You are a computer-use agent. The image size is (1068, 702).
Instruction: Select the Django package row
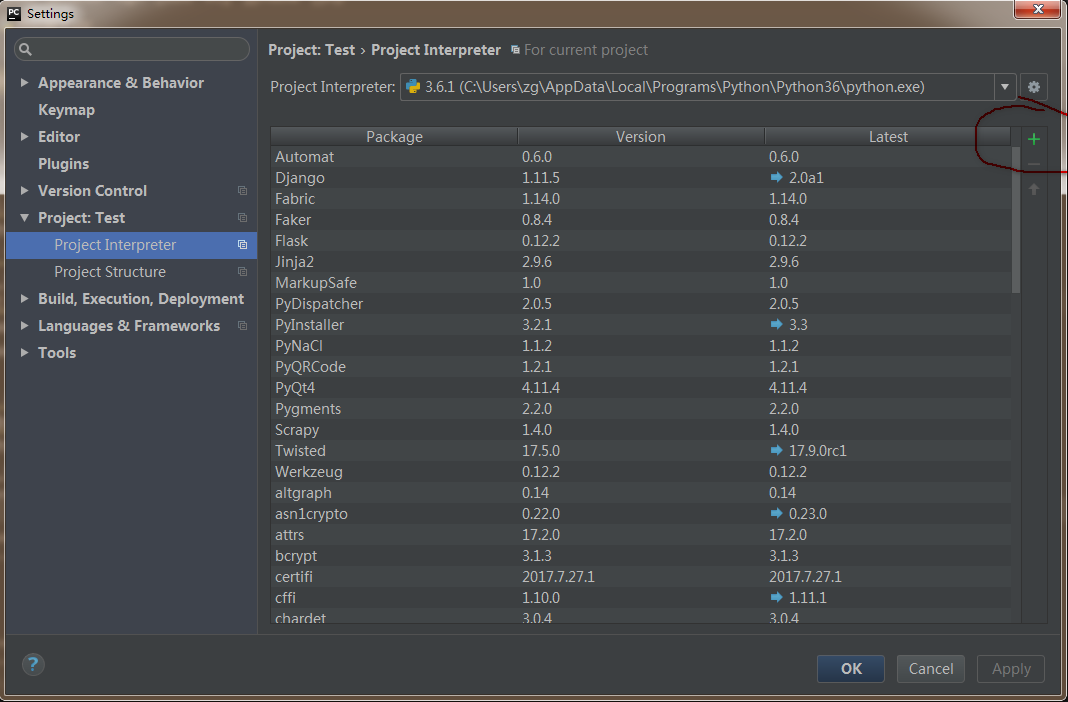(641, 178)
